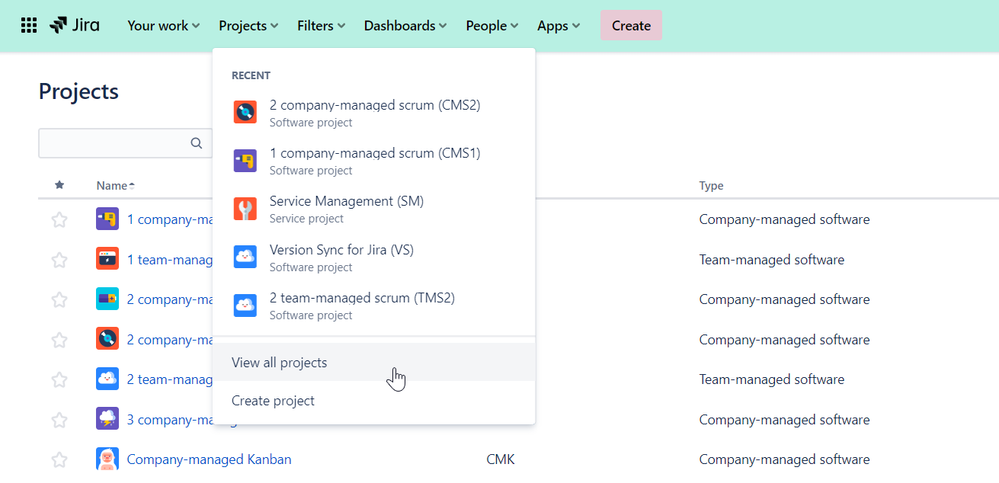999x483 pixels.
Task: Open the People dropdown
Action: [x=491, y=25]
